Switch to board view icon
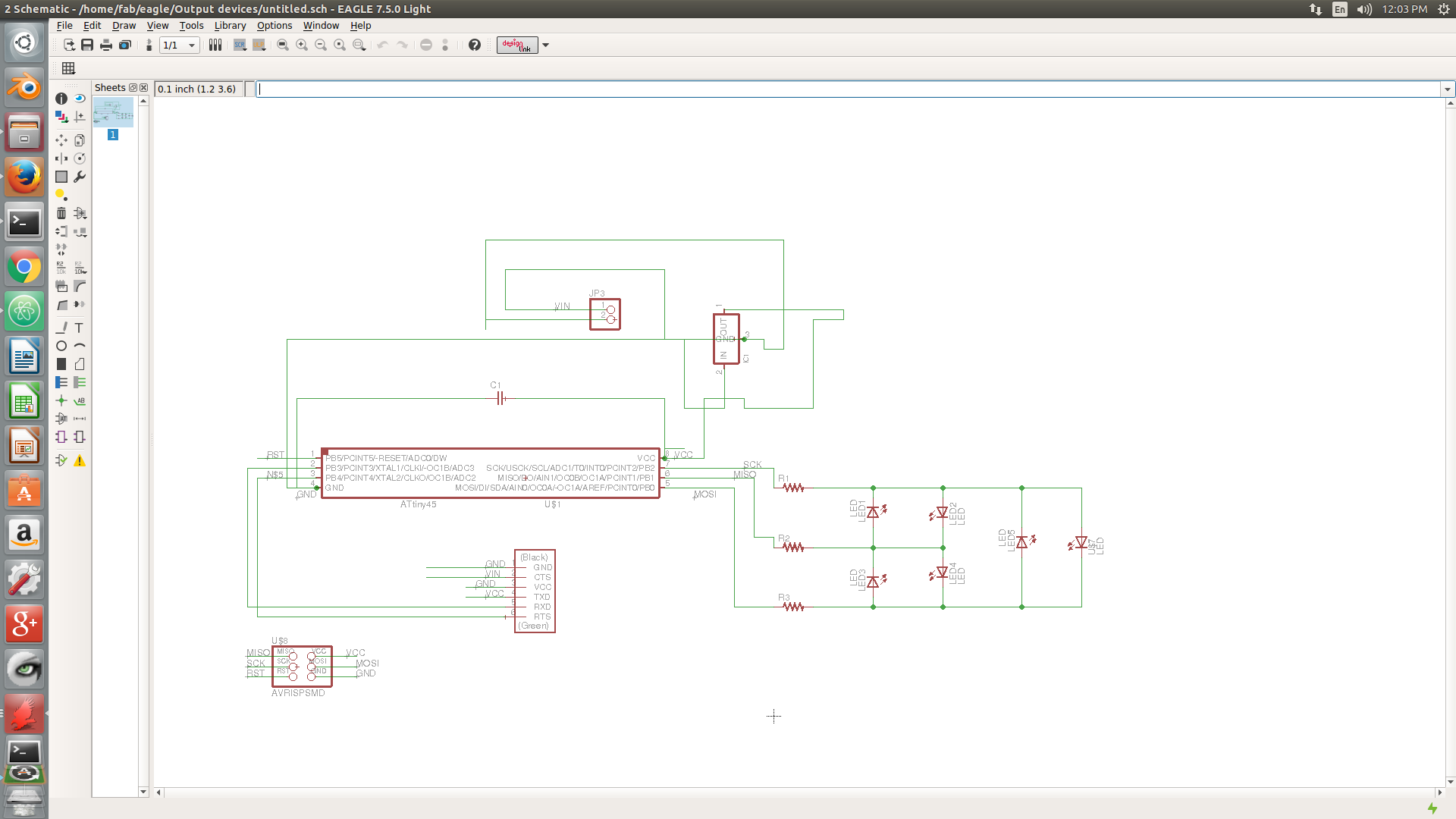This screenshot has width=1456, height=819. click(x=149, y=45)
